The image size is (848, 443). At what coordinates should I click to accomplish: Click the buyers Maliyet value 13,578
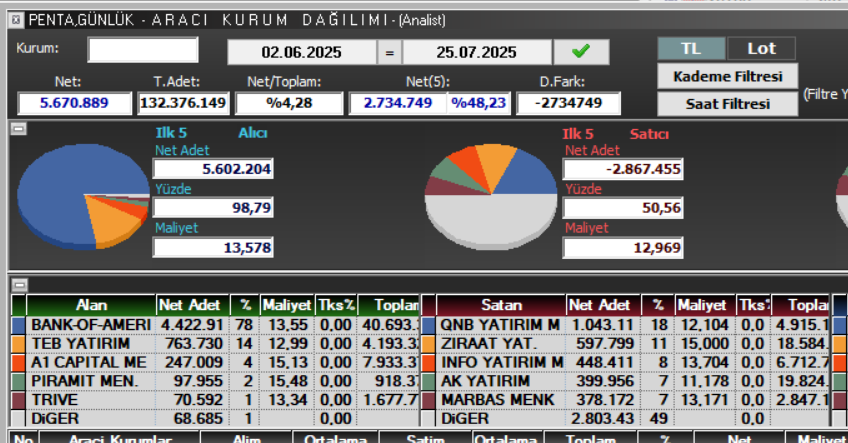click(213, 248)
